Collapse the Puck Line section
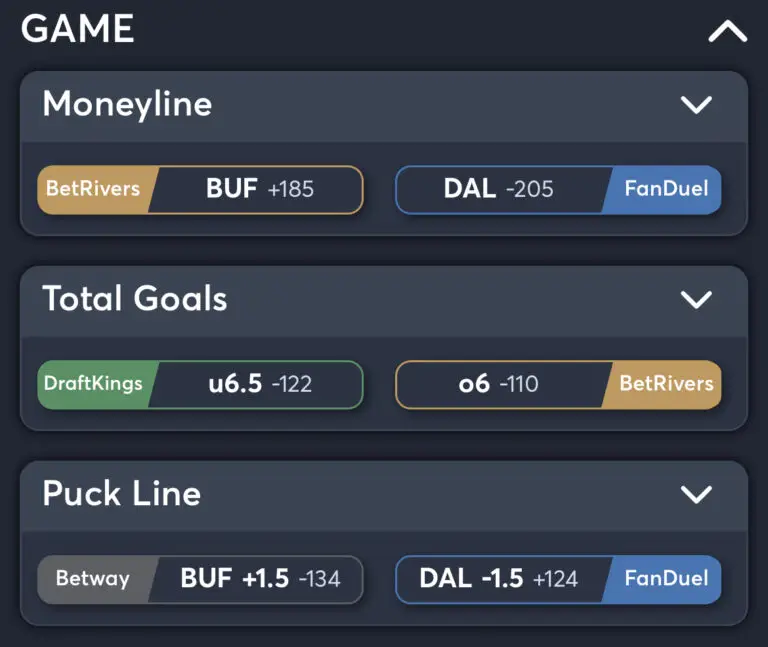The width and height of the screenshot is (768, 647). pos(695,493)
